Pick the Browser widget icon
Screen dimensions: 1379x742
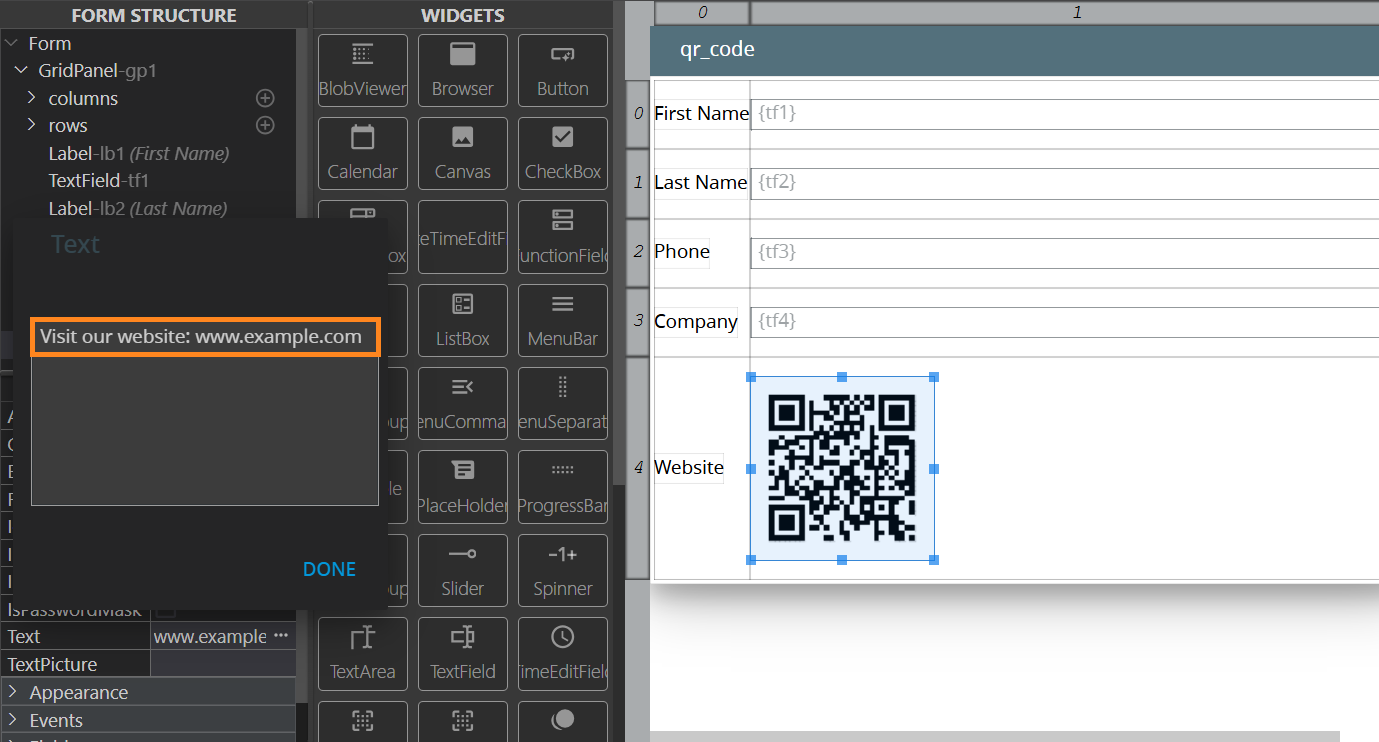pyautogui.click(x=462, y=71)
